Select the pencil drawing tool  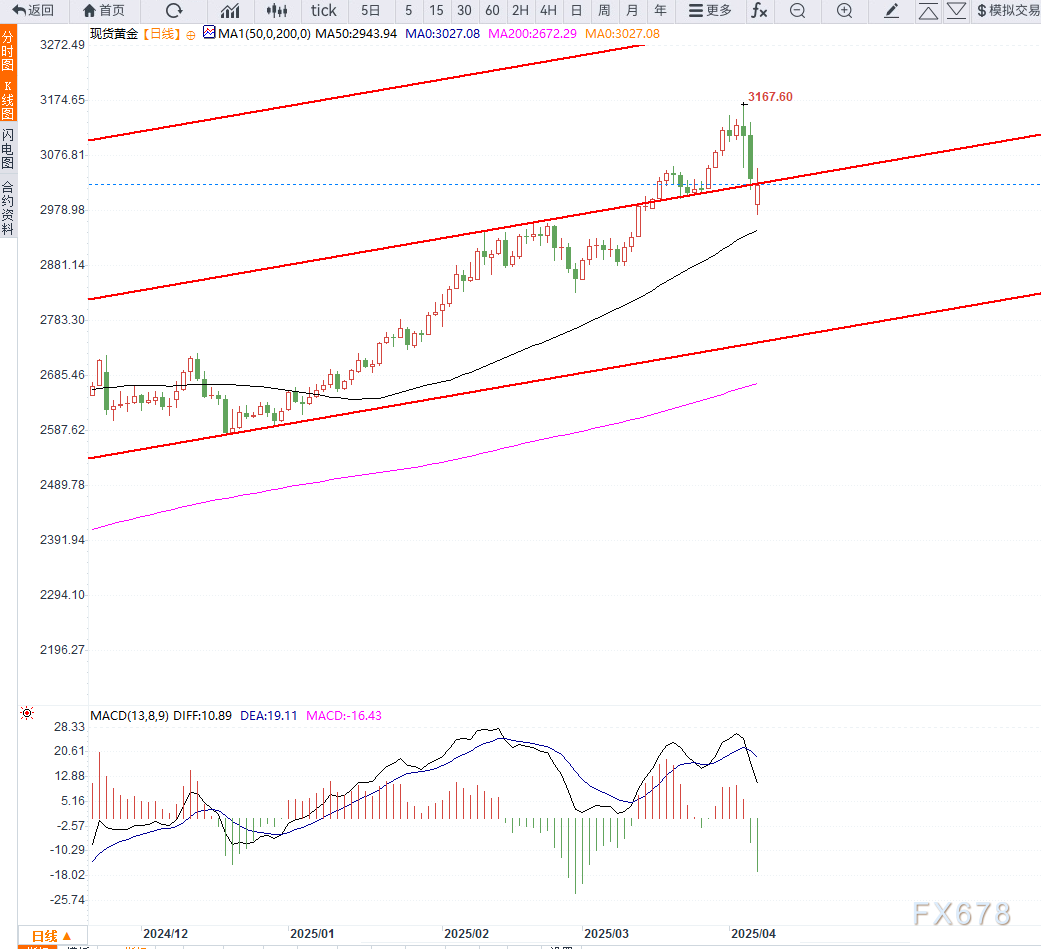(x=892, y=11)
